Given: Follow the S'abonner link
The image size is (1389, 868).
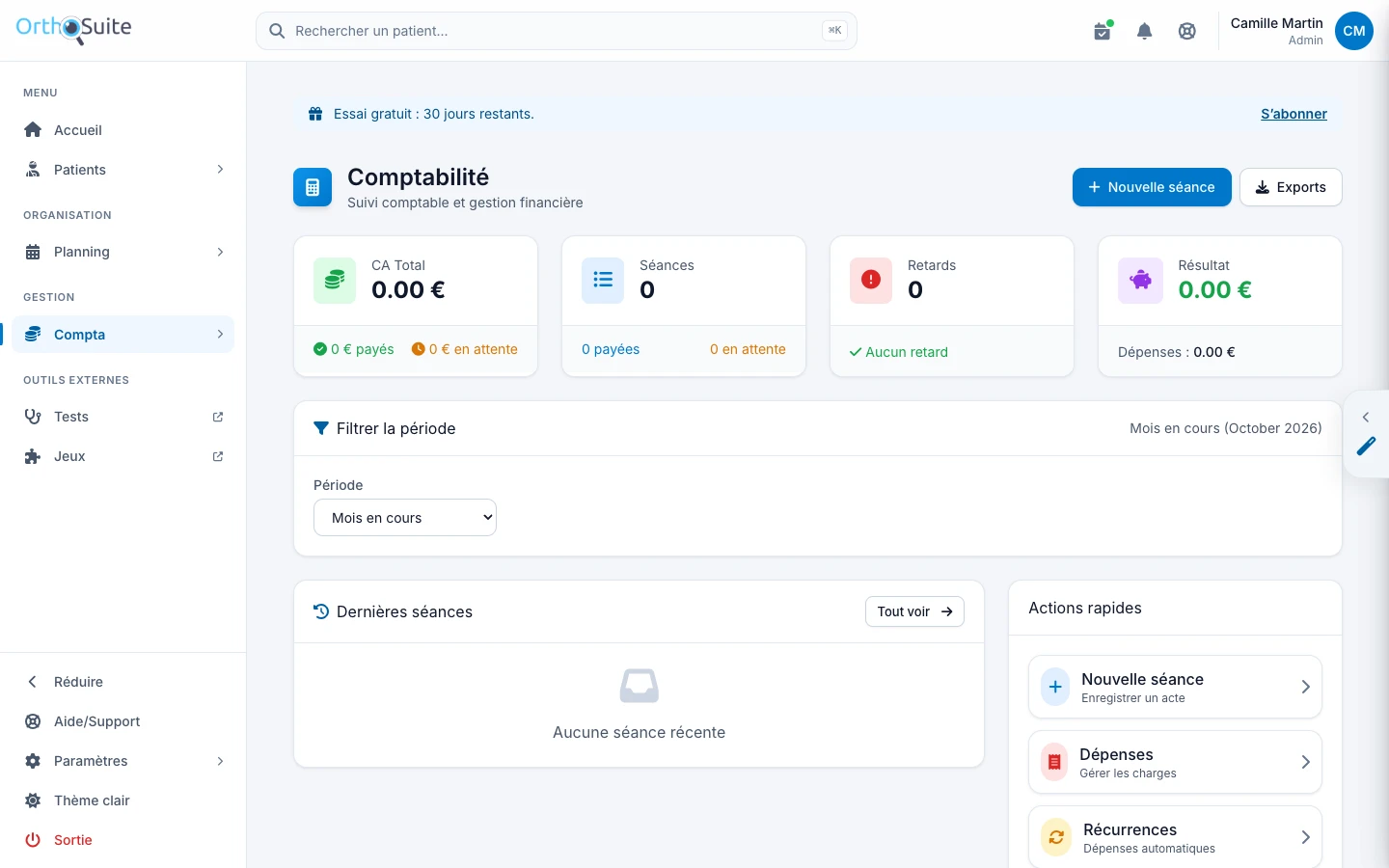Looking at the screenshot, I should click(1294, 114).
